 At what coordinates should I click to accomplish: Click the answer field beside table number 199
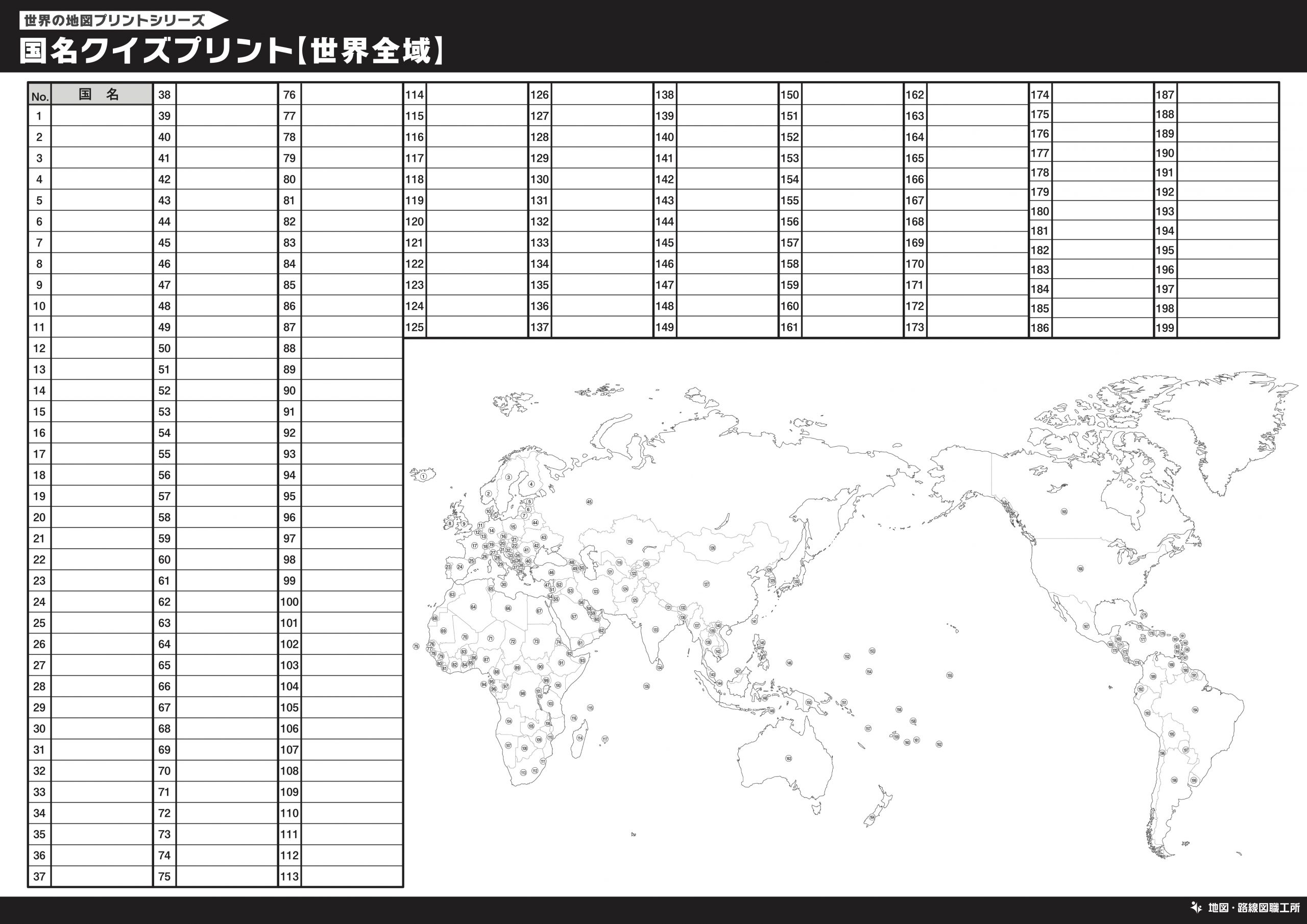(1228, 328)
